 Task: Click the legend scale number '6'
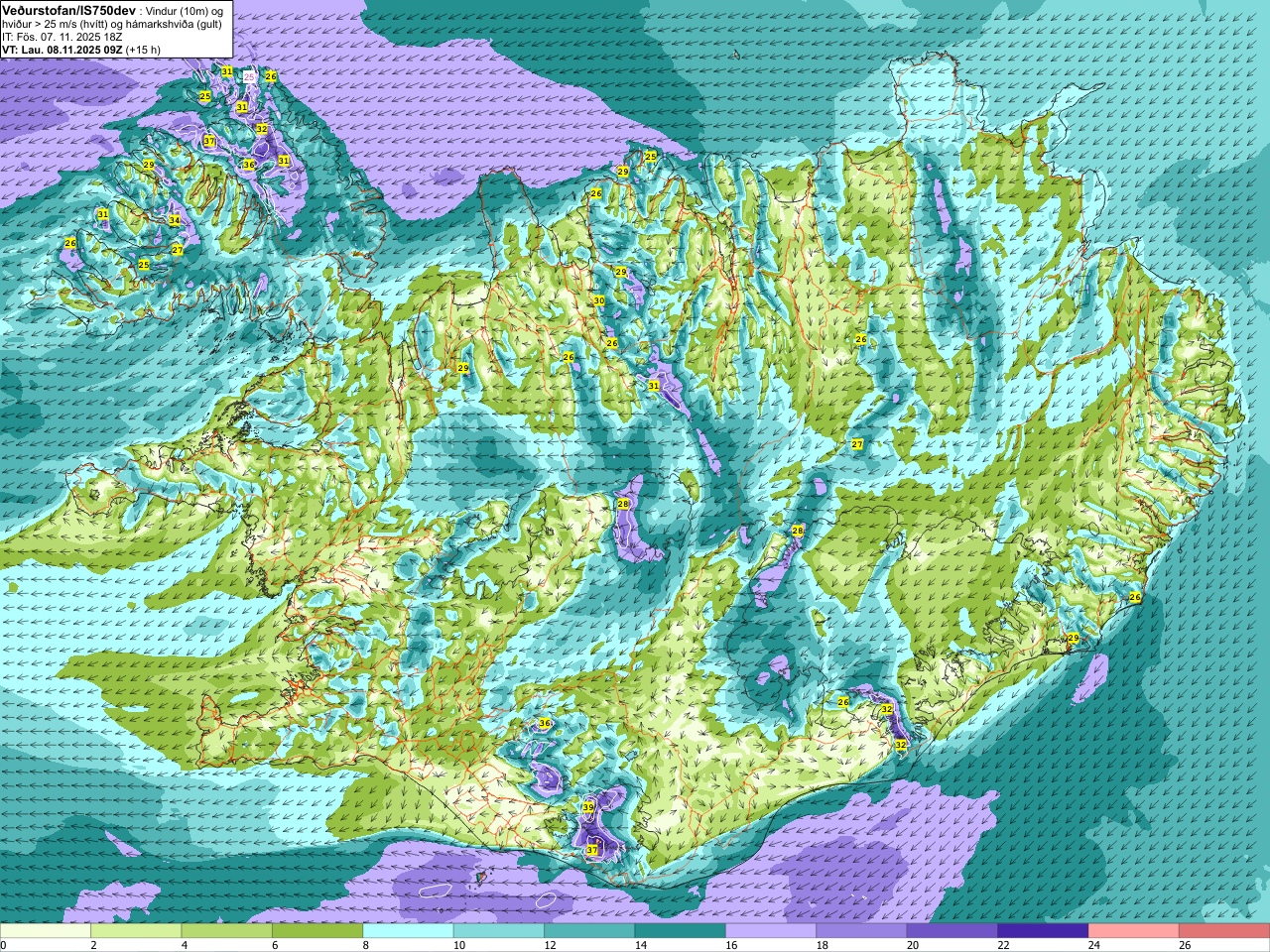[x=275, y=945]
